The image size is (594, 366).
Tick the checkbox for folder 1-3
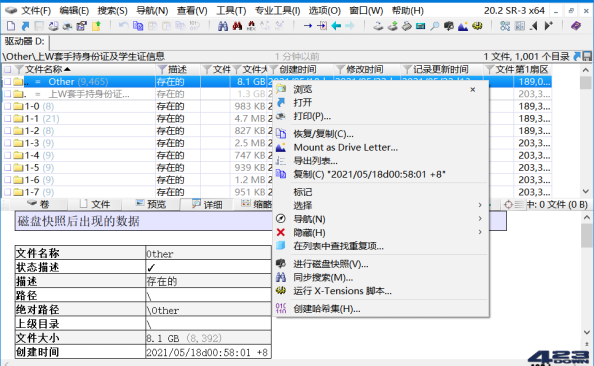click(x=7, y=143)
